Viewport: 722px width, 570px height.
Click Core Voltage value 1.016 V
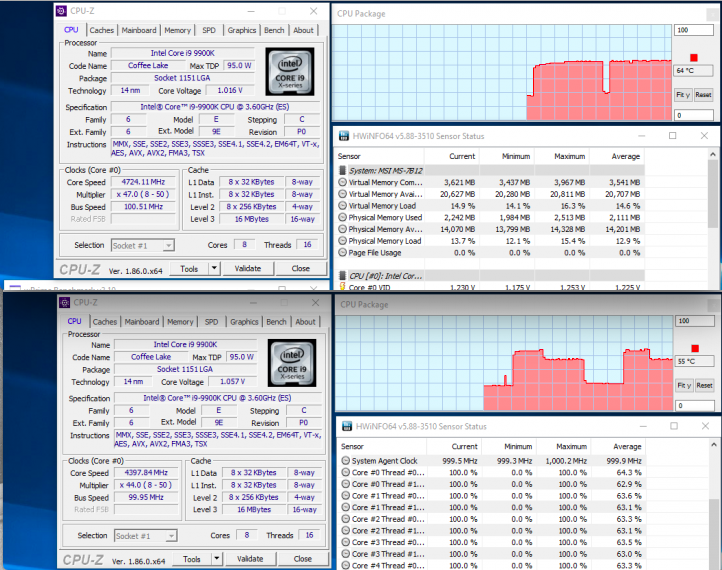click(230, 91)
